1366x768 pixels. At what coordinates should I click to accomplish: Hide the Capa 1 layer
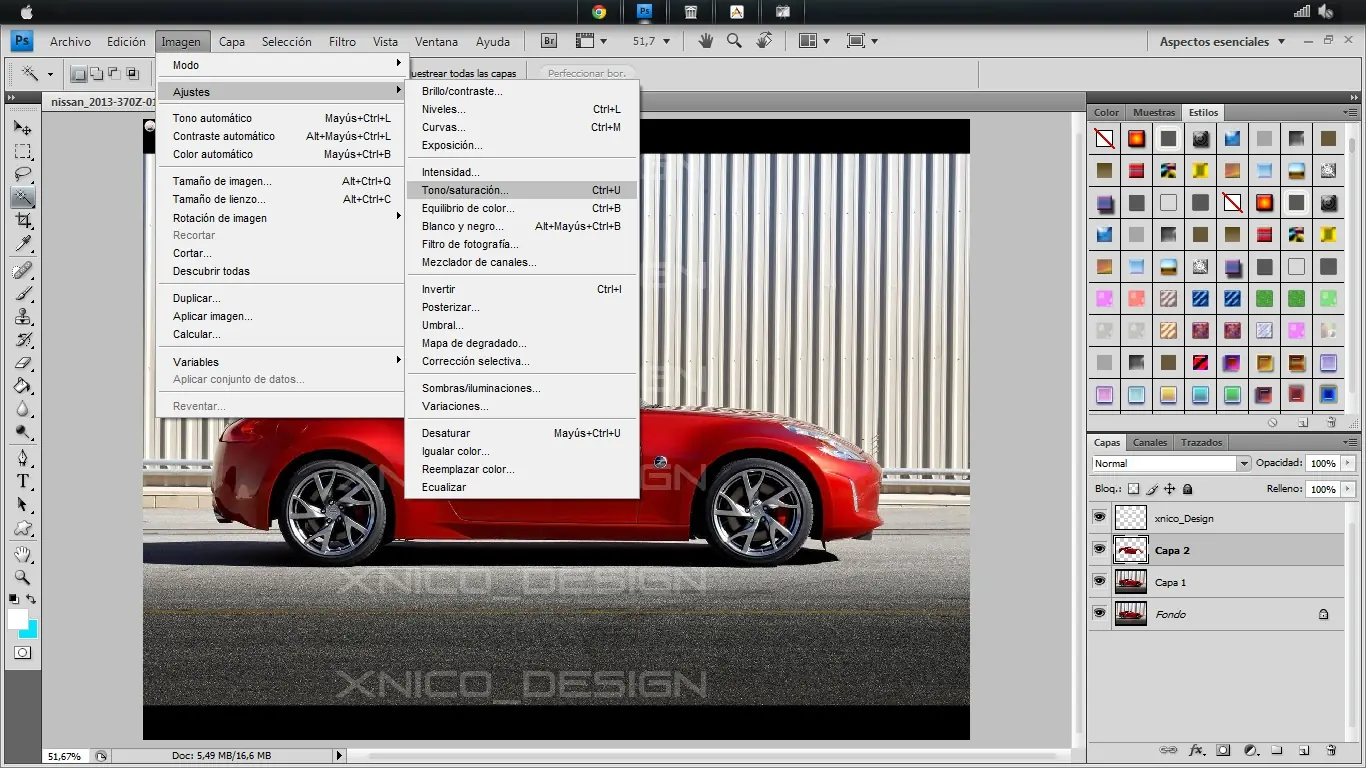click(1100, 582)
